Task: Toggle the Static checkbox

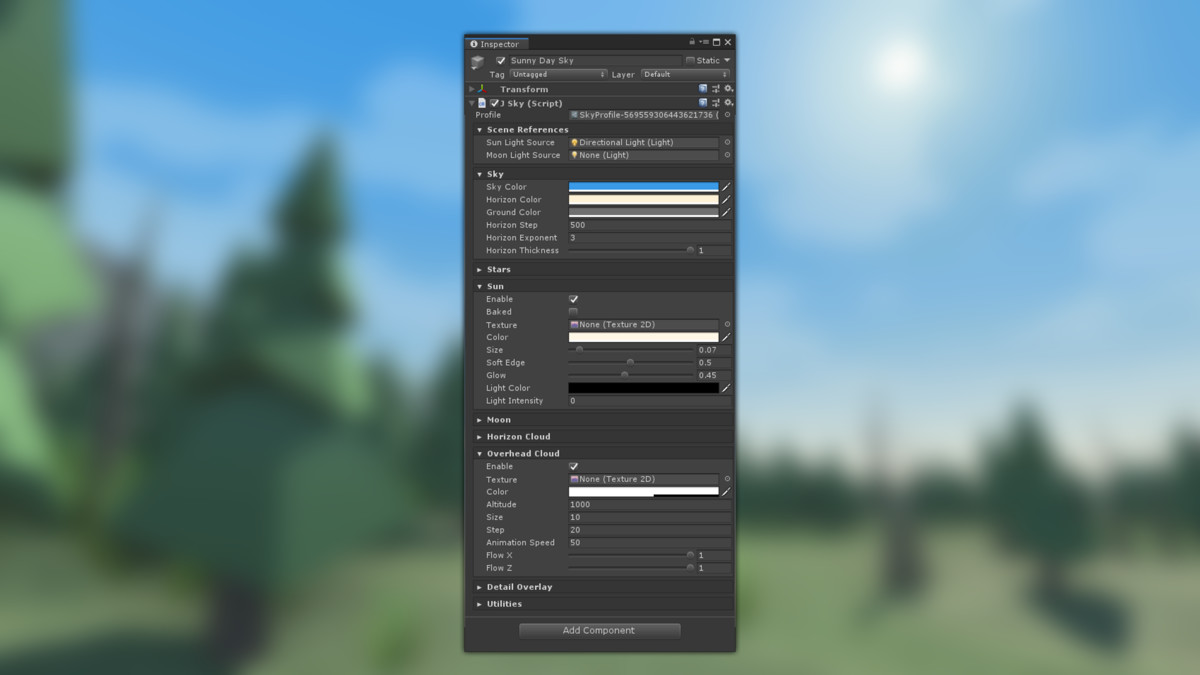Action: tap(690, 61)
